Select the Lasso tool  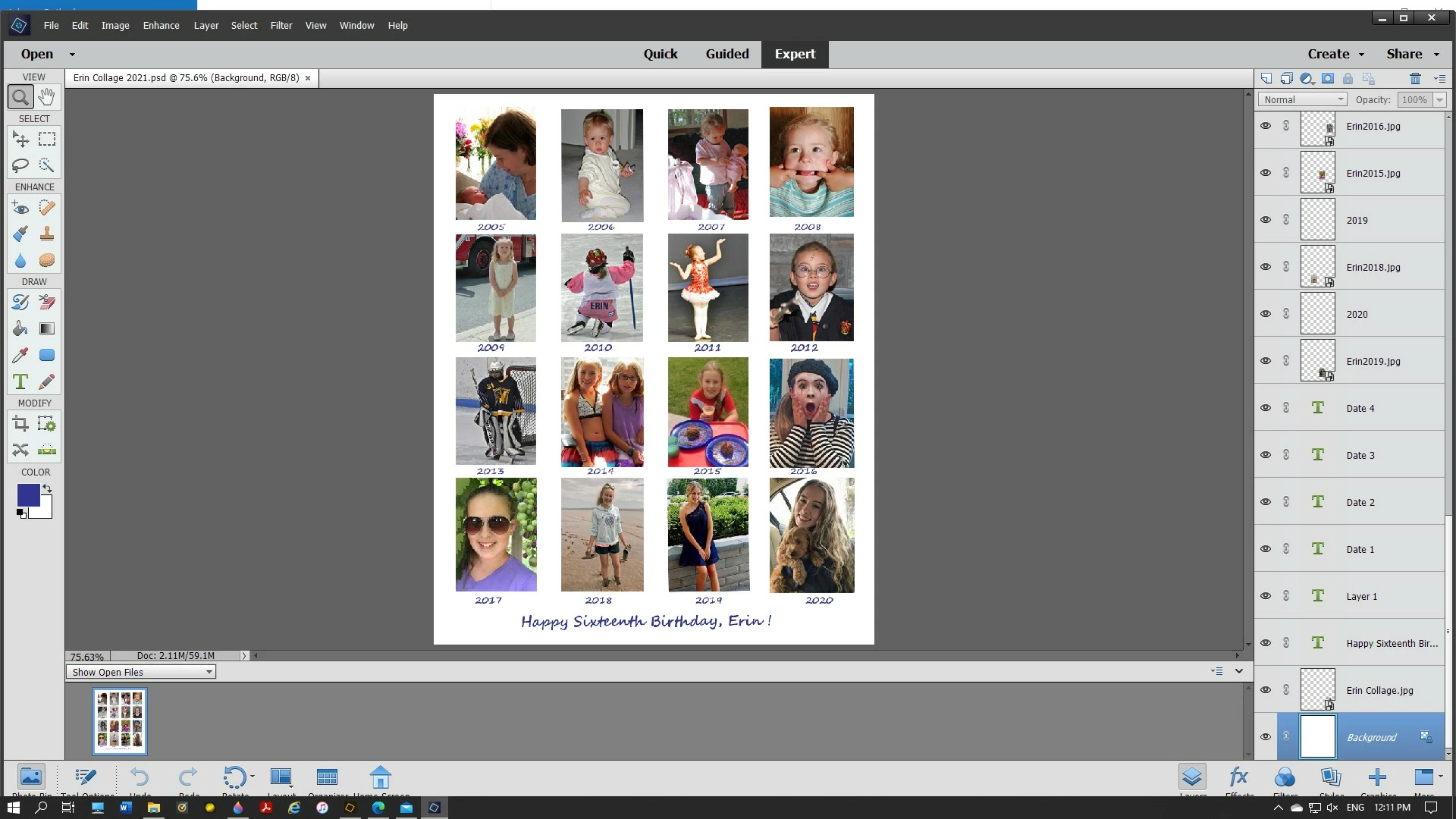pos(20,165)
